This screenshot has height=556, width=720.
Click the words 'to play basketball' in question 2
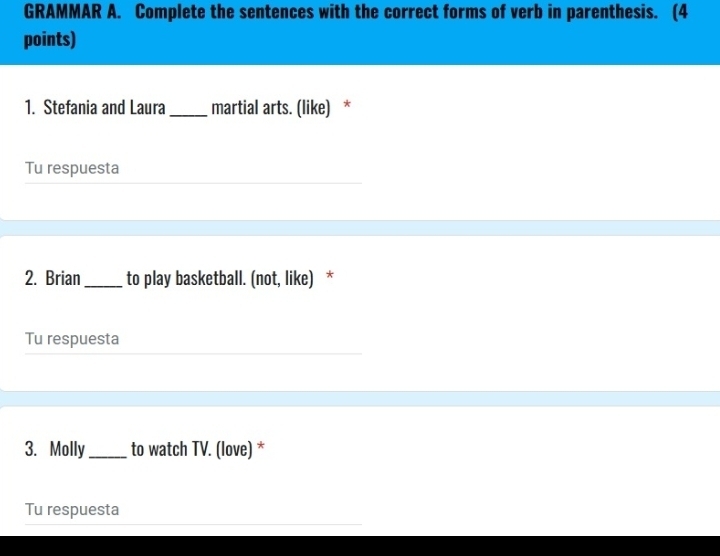[187, 278]
